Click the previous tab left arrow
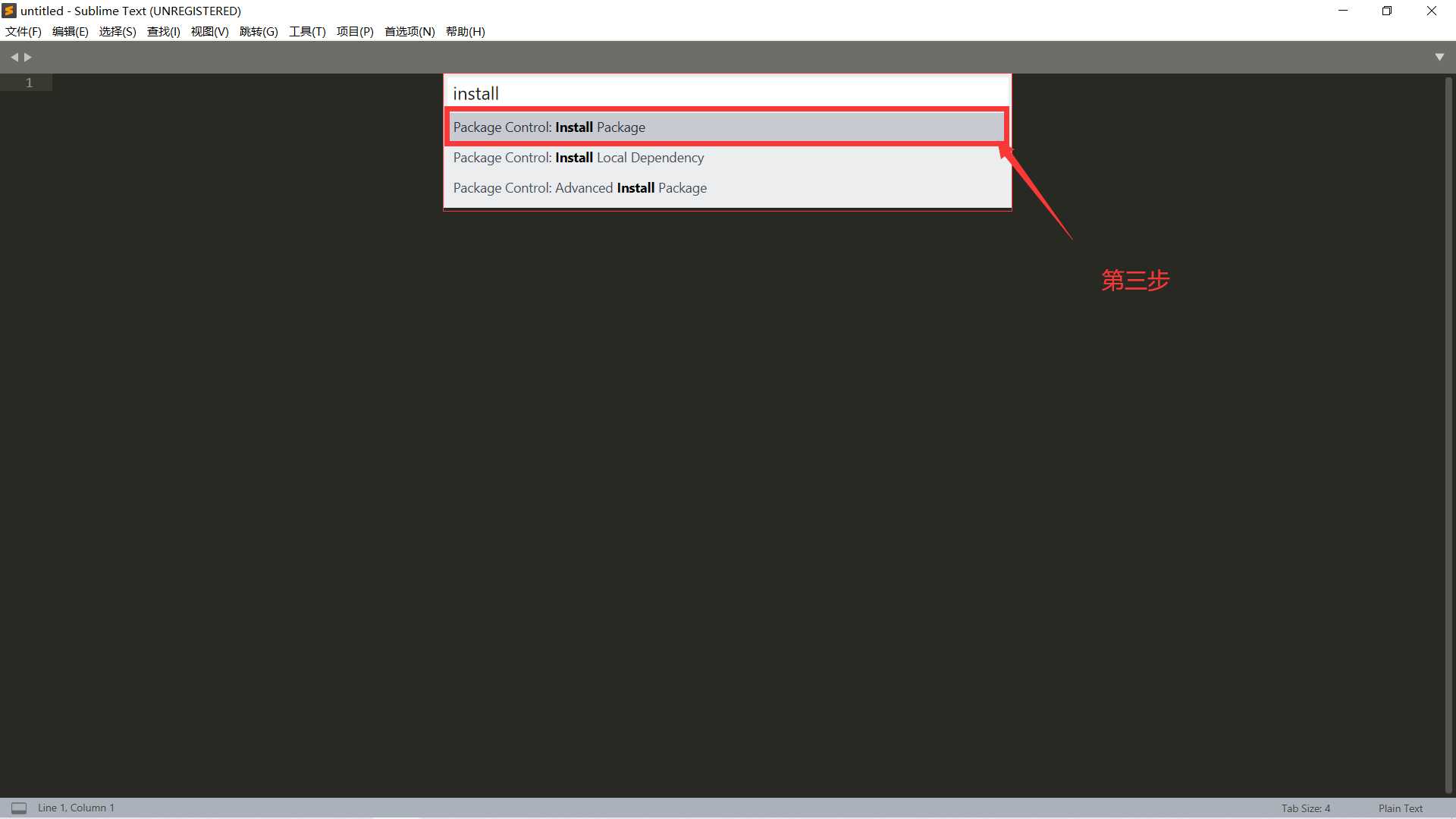Viewport: 1456px width, 819px height. point(14,57)
